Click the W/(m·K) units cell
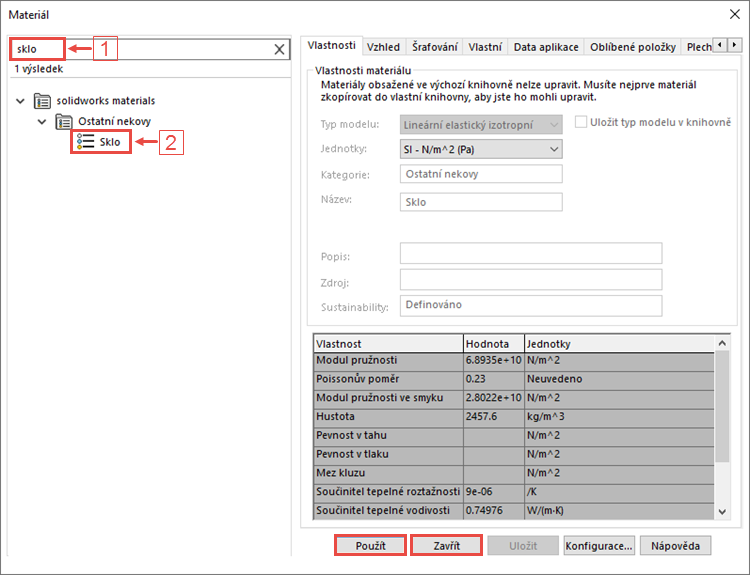Viewport: 750px width, 575px height. (619, 510)
